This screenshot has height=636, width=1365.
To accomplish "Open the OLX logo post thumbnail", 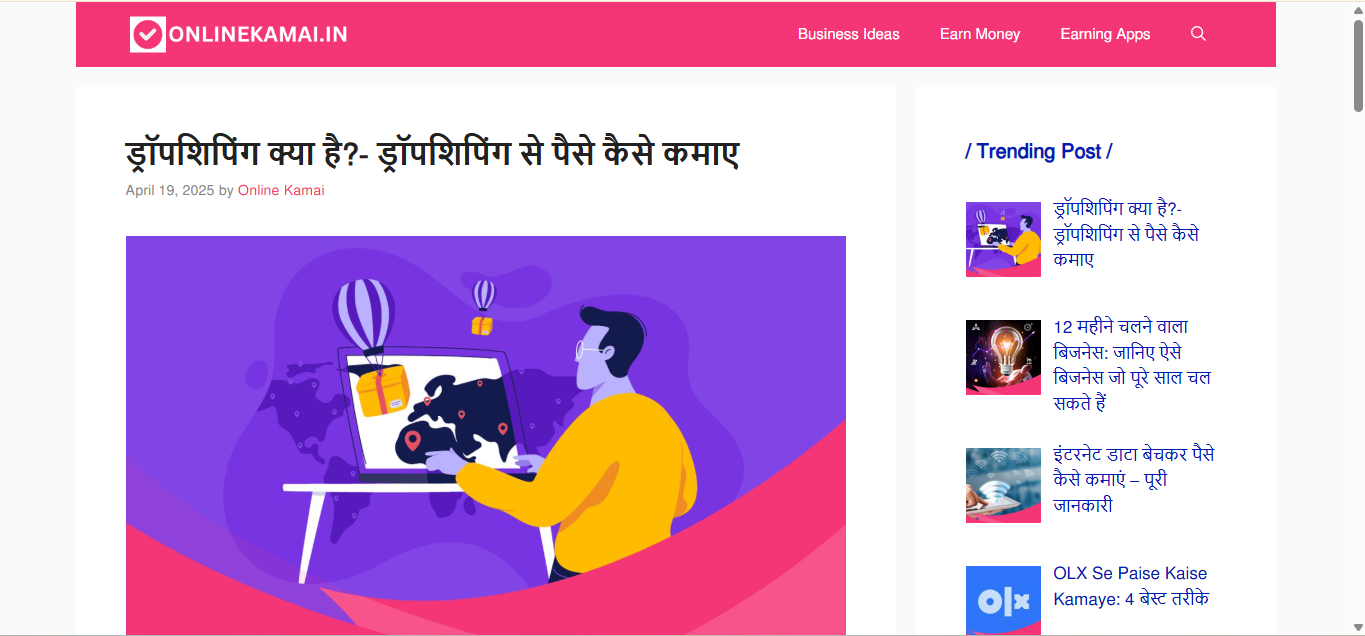I will [1003, 601].
